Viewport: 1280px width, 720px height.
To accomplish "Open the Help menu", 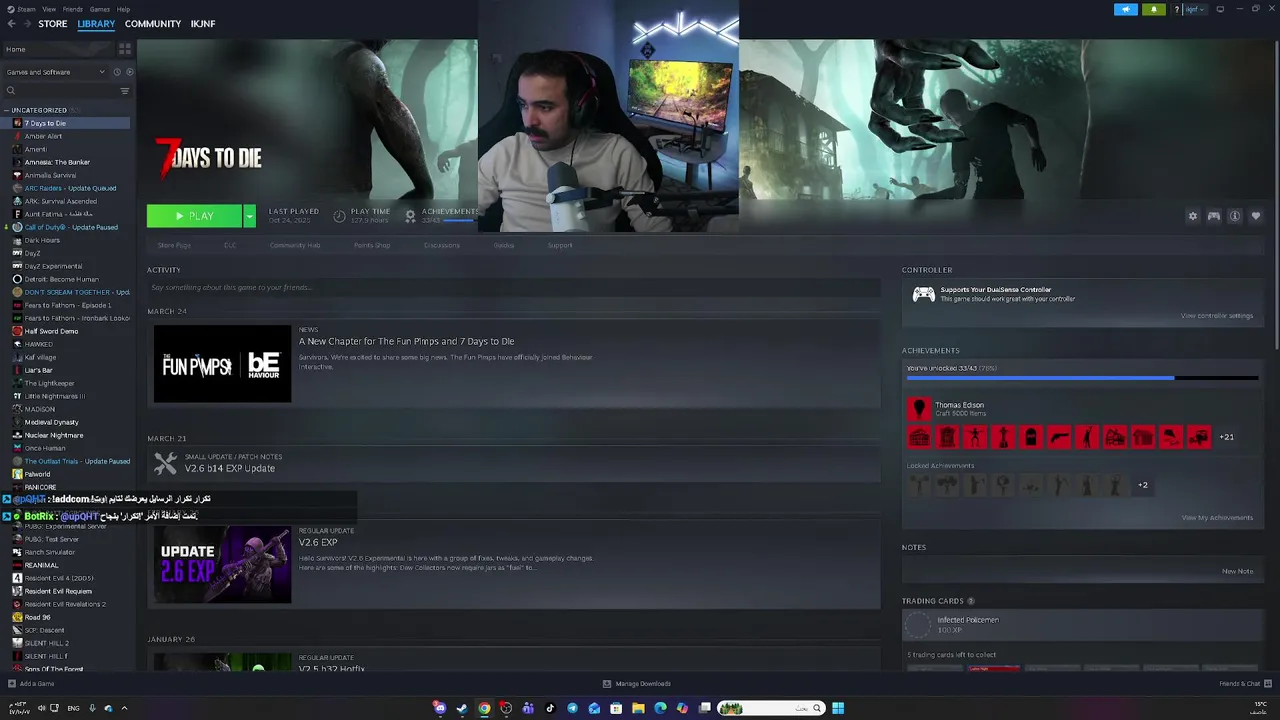I will (x=123, y=9).
